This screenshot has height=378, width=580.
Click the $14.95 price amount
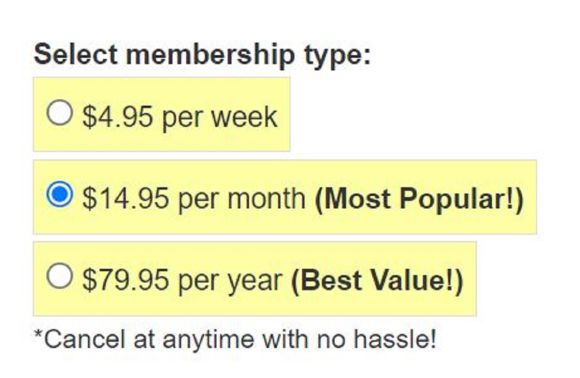(125, 199)
